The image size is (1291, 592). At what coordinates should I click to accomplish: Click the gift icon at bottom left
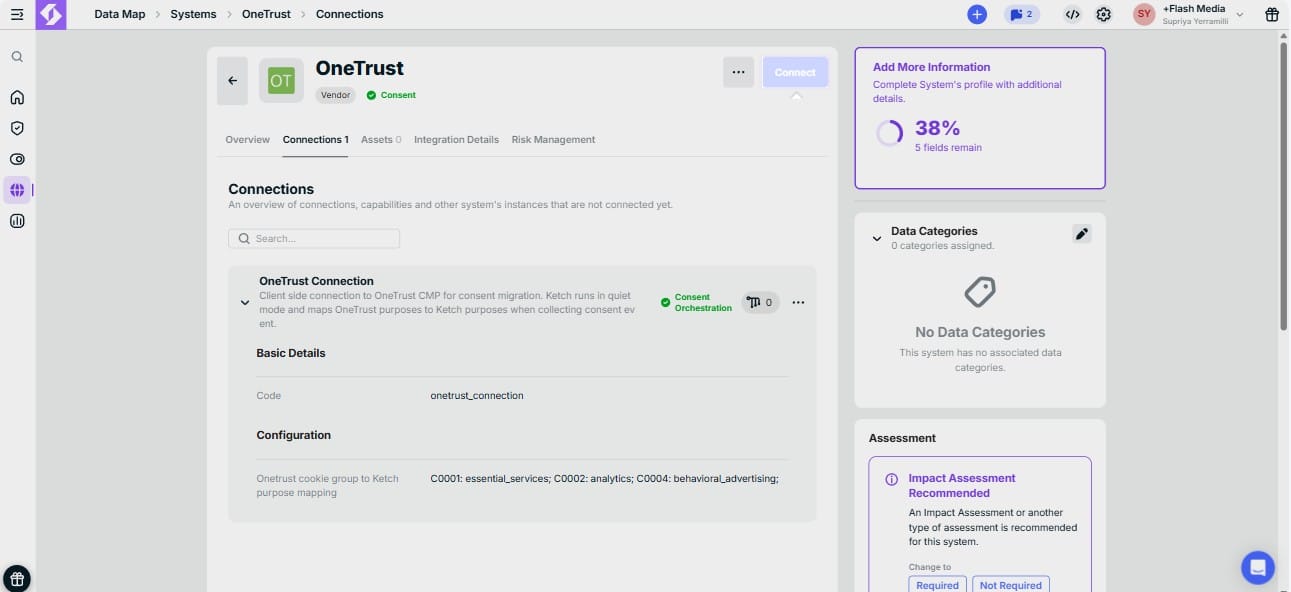17,579
